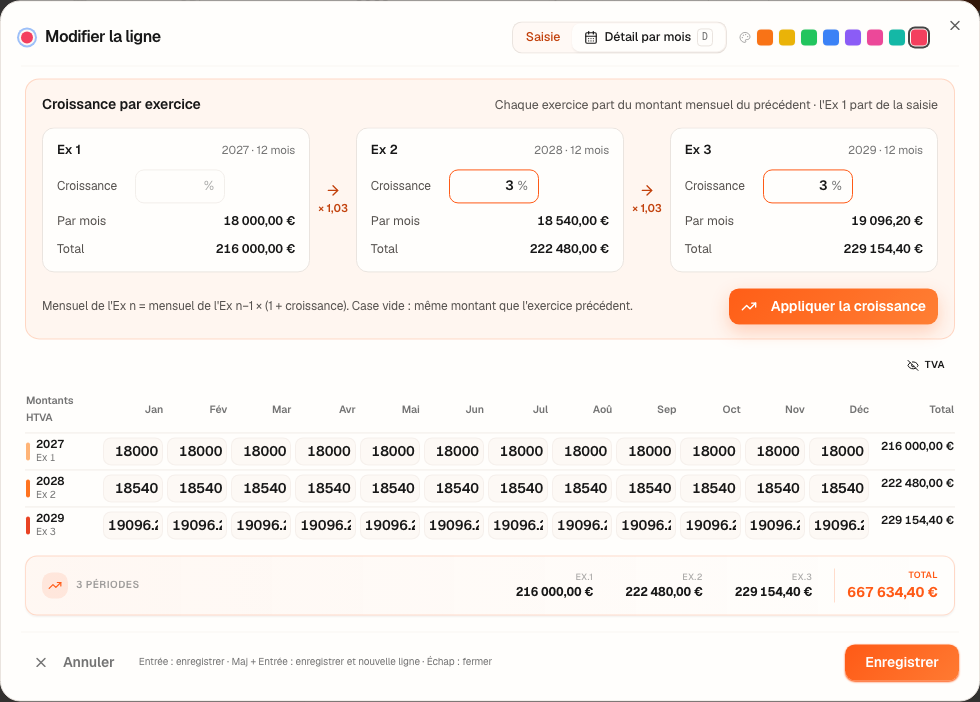Click the 2028 row total 222 480,00 €
Viewport: 980px width, 702px height.
pos(917,483)
